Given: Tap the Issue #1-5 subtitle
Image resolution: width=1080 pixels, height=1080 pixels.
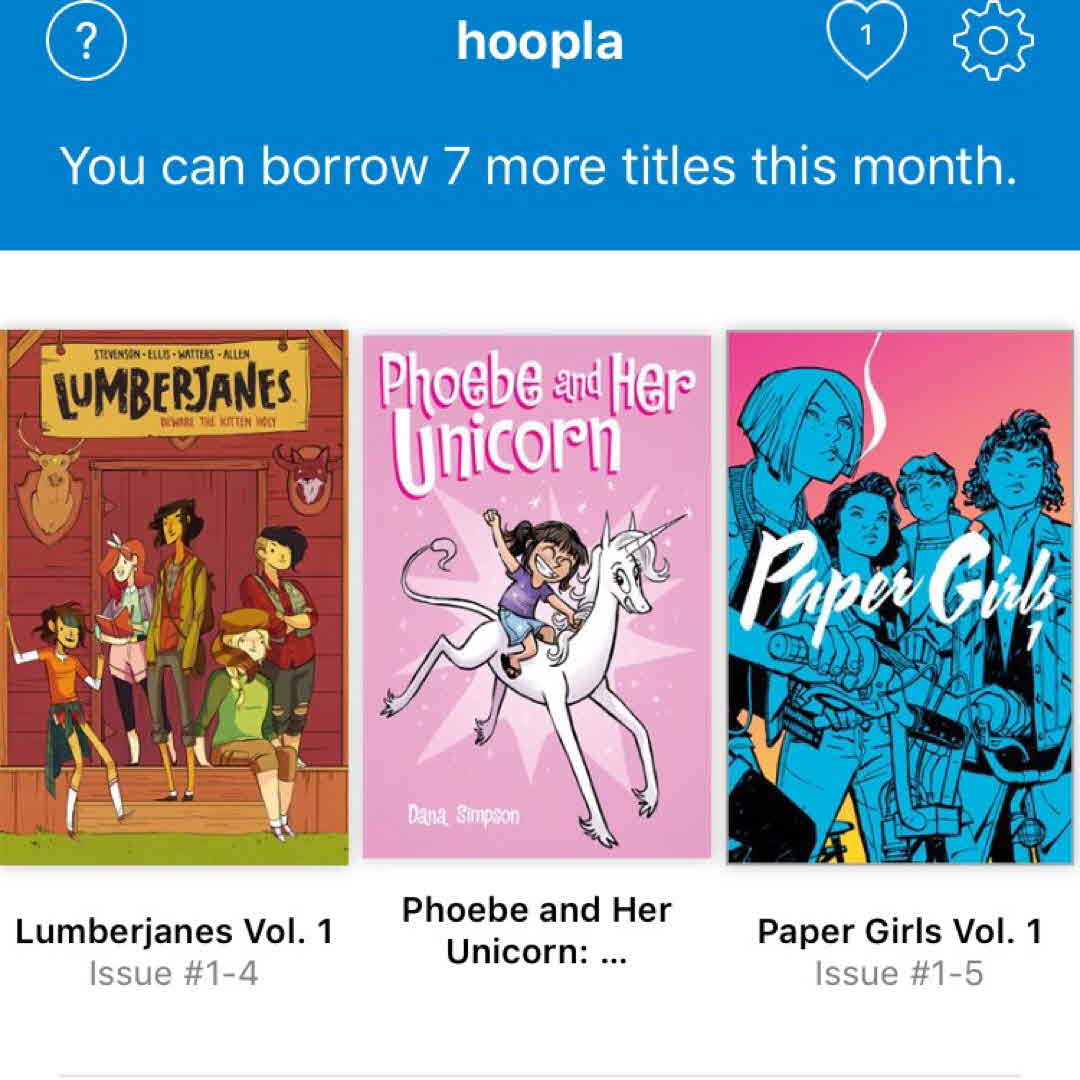Looking at the screenshot, I should click(x=899, y=974).
